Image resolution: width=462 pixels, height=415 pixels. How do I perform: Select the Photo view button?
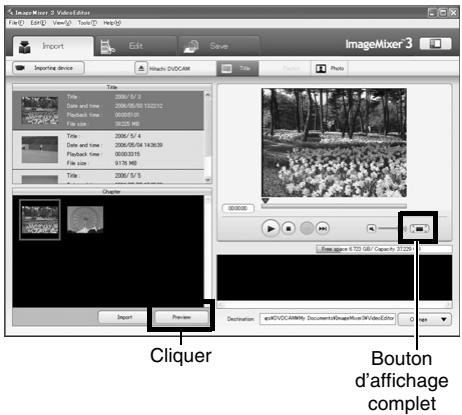coord(330,68)
